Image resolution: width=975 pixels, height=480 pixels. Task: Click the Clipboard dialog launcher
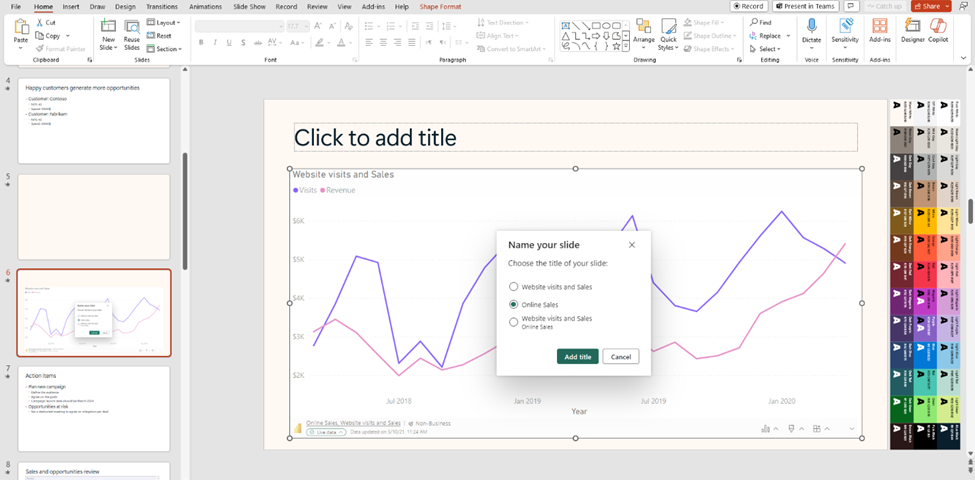click(x=90, y=60)
